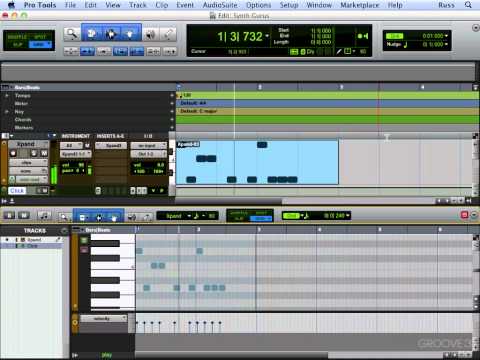480x360 pixels.
Task: Open the Apple menu
Action: (x=11, y=5)
